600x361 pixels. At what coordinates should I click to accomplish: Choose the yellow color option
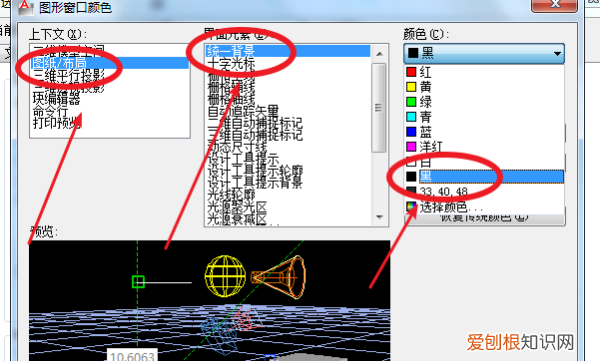pos(484,87)
